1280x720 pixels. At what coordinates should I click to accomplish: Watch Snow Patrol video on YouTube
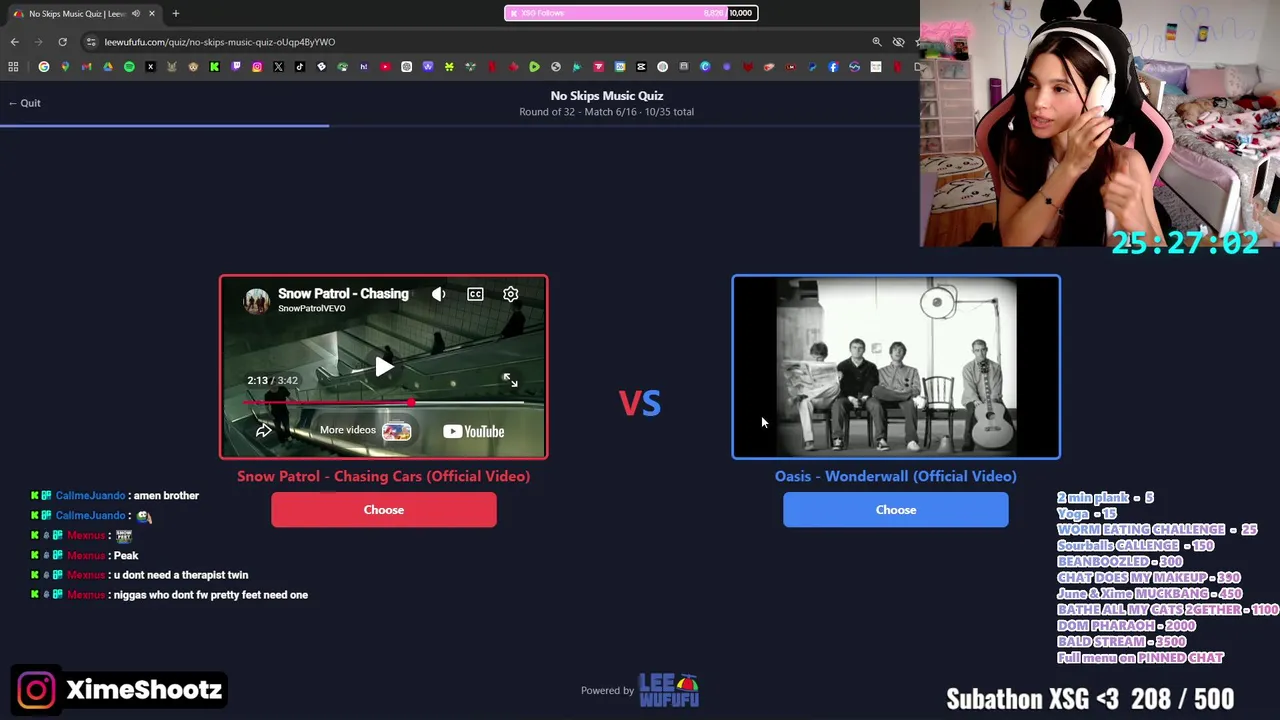(474, 431)
